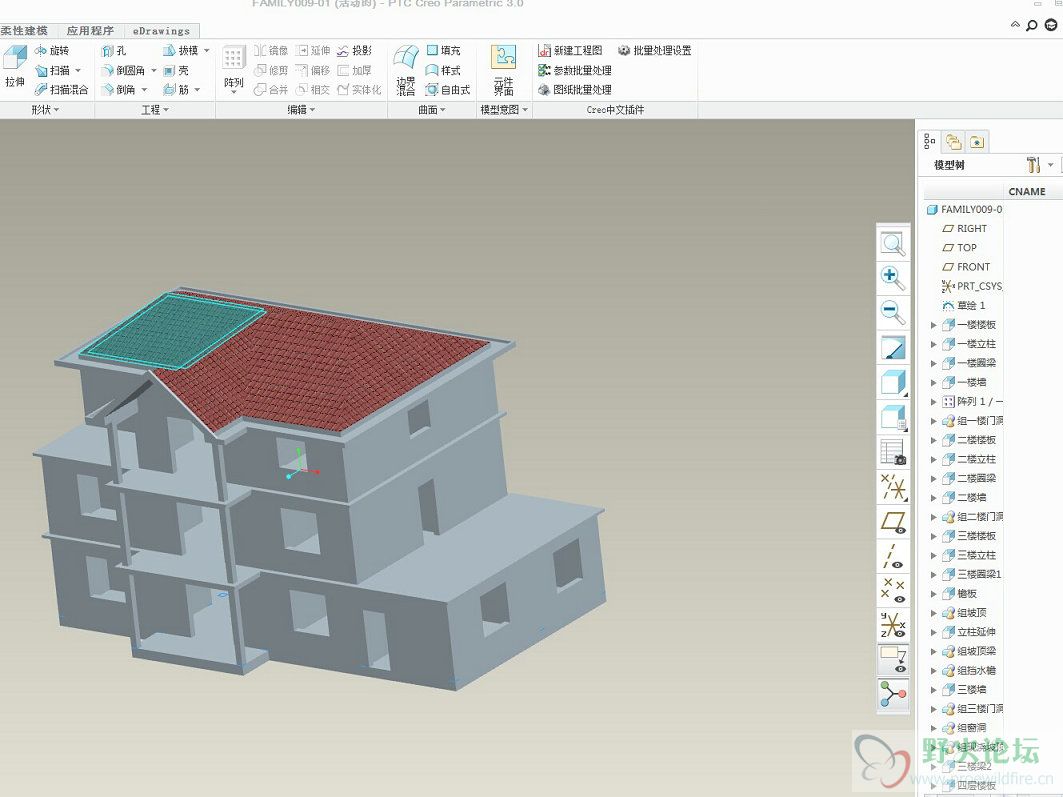Toggle annotation display

click(x=893, y=659)
